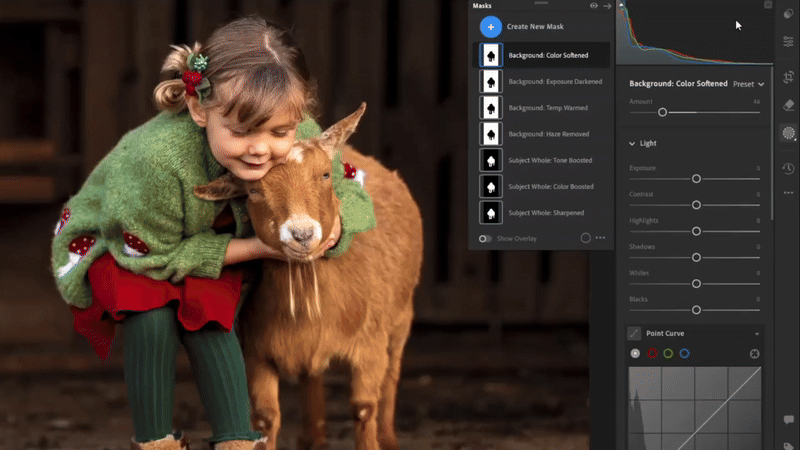800x450 pixels.
Task: Select the blue channel curve circle
Action: click(685, 353)
